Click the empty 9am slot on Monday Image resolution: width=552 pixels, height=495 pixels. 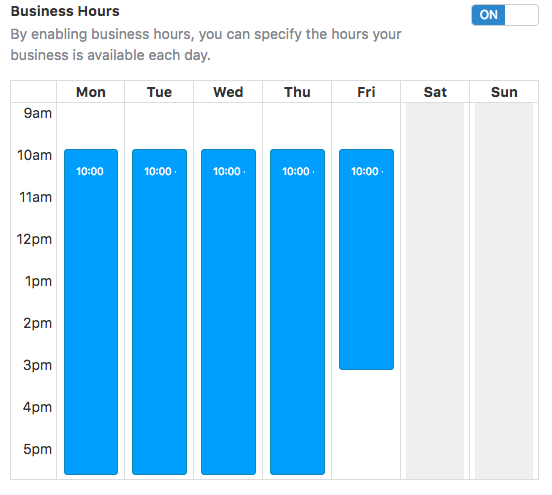pyautogui.click(x=91, y=126)
